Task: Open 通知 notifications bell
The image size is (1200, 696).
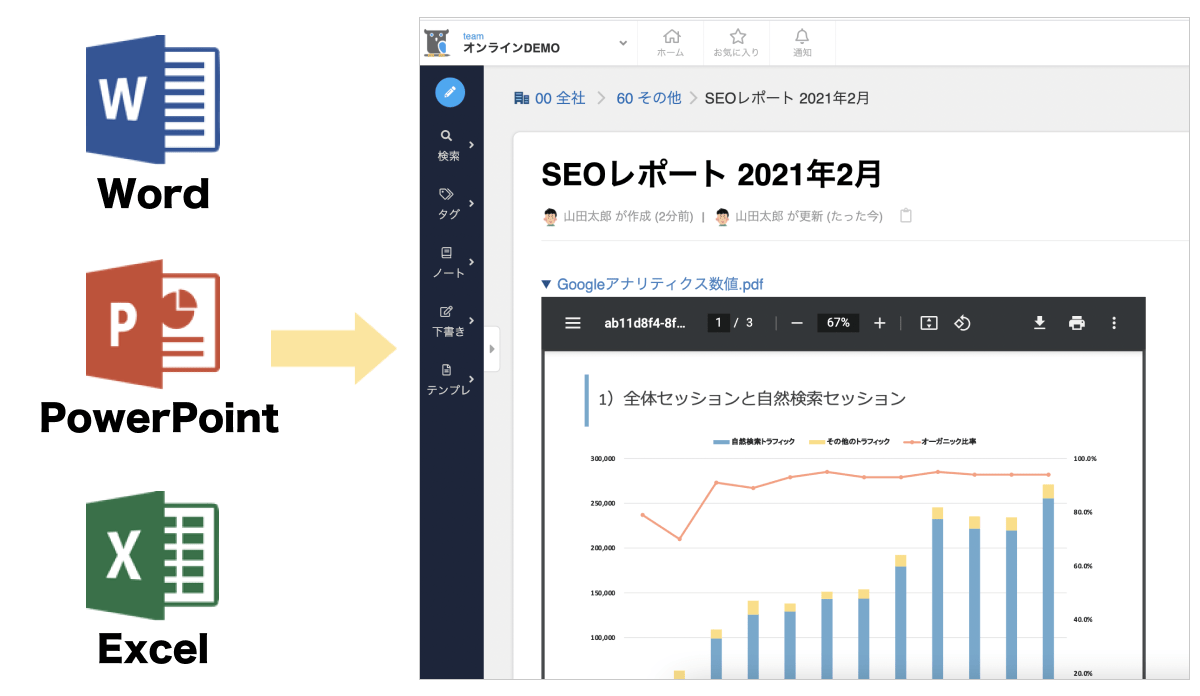Action: (x=802, y=43)
